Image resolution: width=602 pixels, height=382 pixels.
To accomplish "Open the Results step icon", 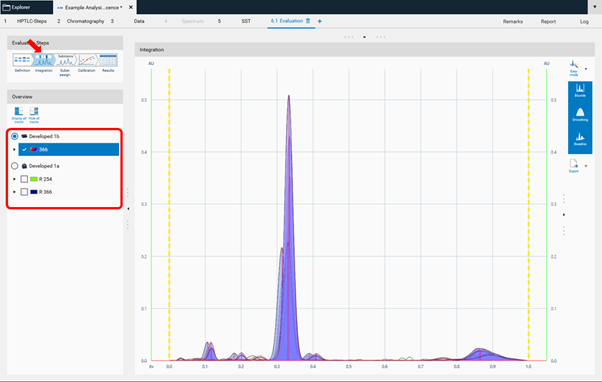I will coord(108,60).
